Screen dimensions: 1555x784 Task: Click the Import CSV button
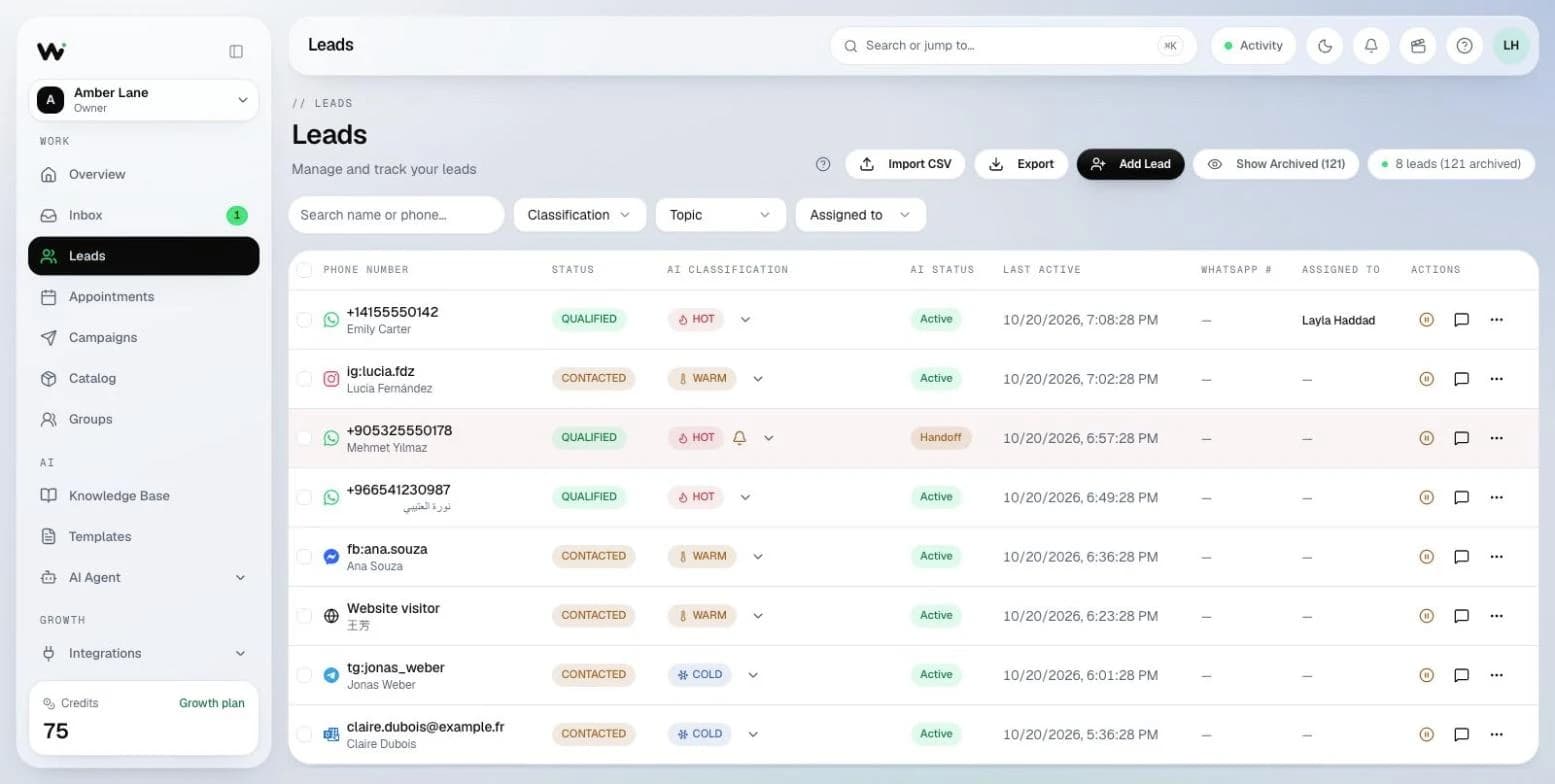point(905,164)
